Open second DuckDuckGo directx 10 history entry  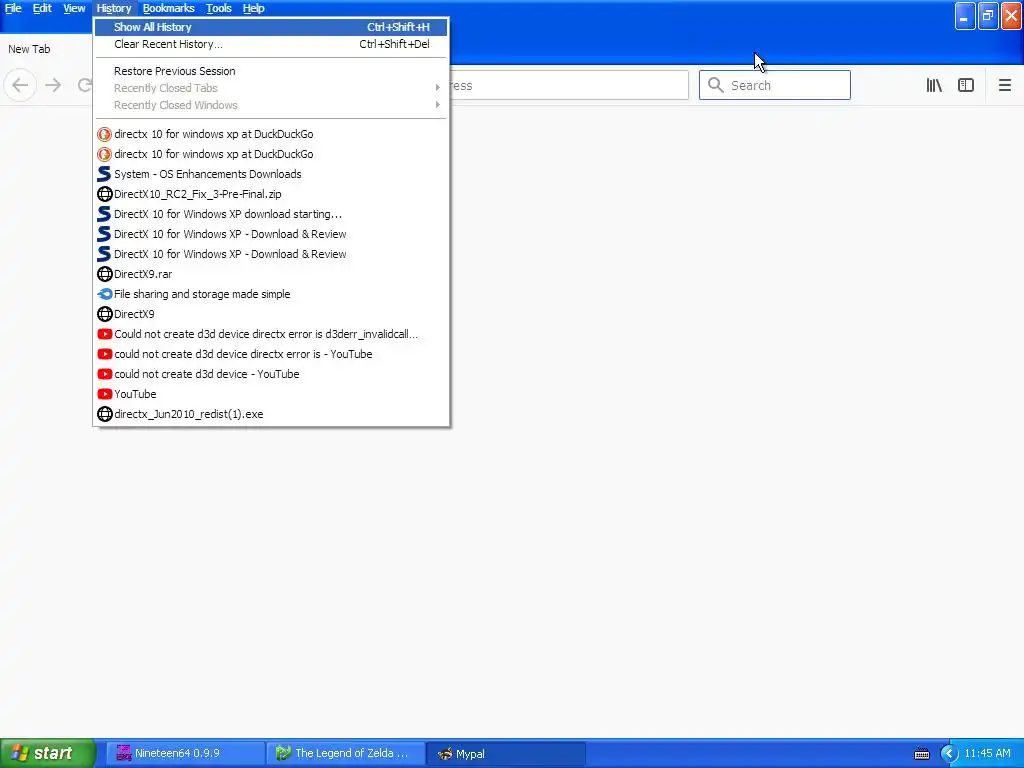(x=271, y=155)
